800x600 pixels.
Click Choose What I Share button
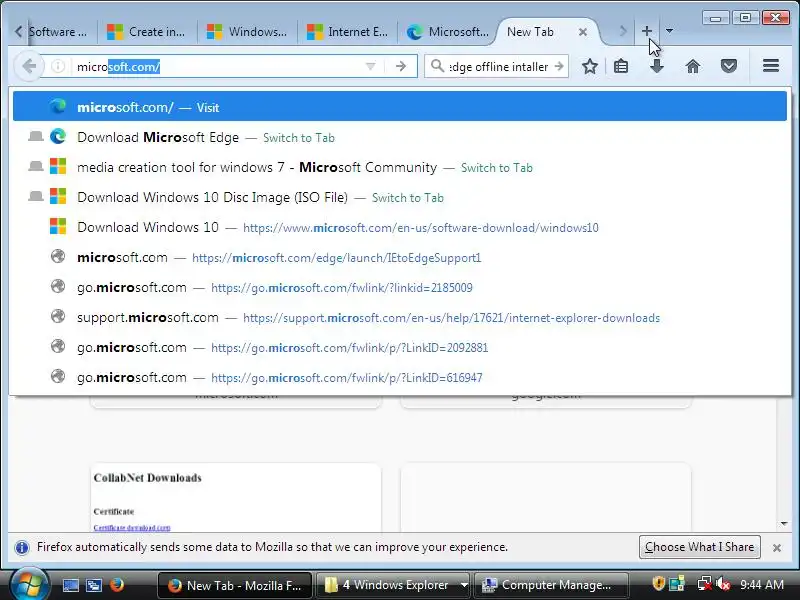click(699, 547)
